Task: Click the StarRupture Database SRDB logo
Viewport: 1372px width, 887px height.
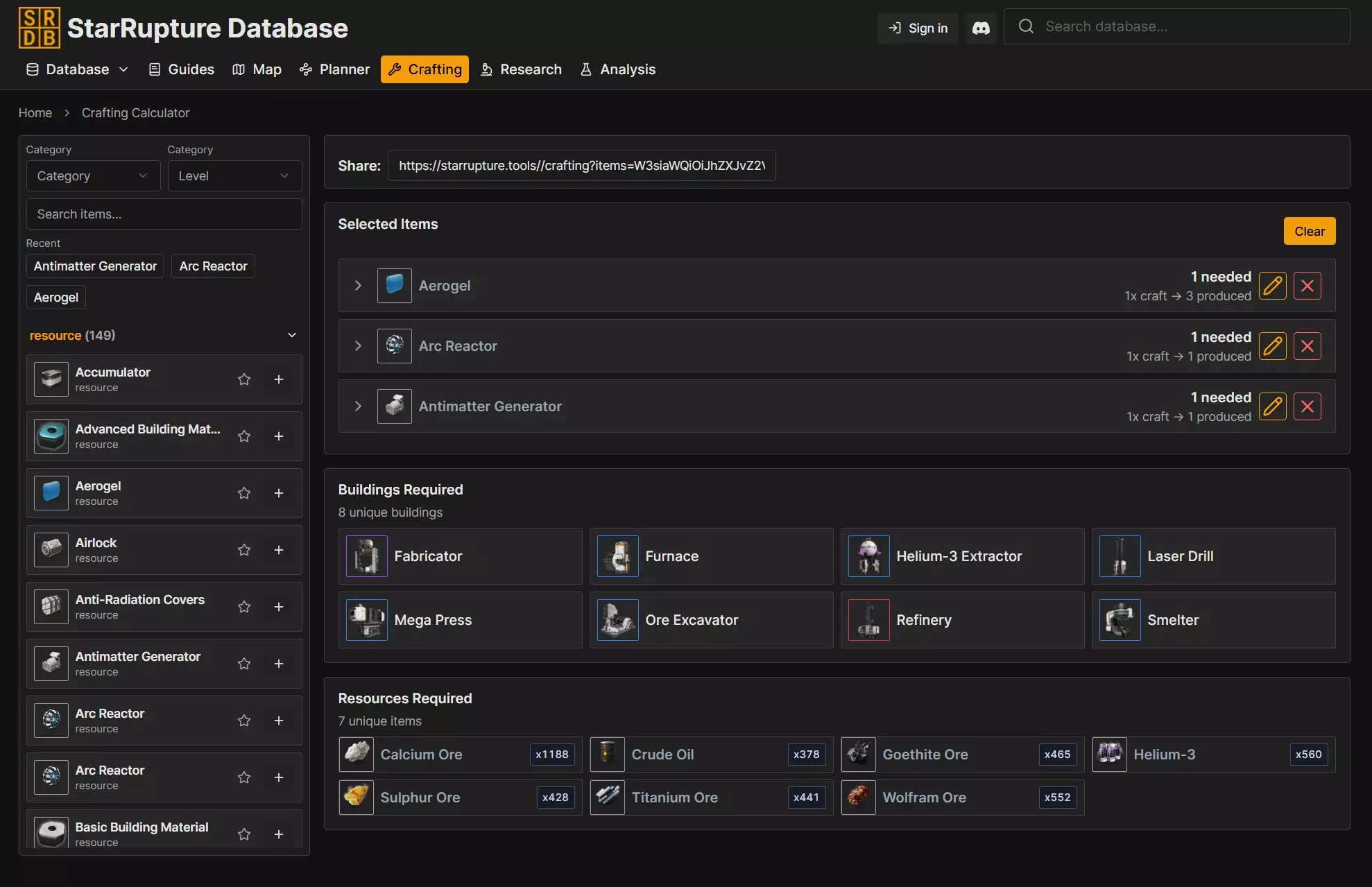Action: 40,28
